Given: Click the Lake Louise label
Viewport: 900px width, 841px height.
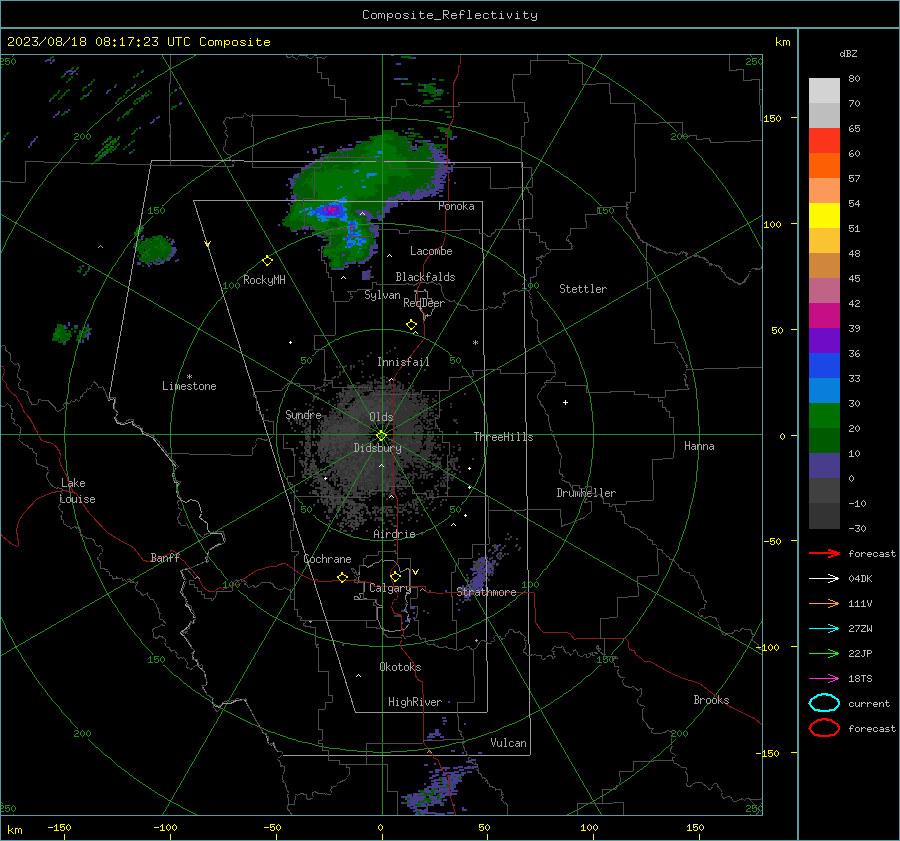Looking at the screenshot, I should tap(77, 491).
